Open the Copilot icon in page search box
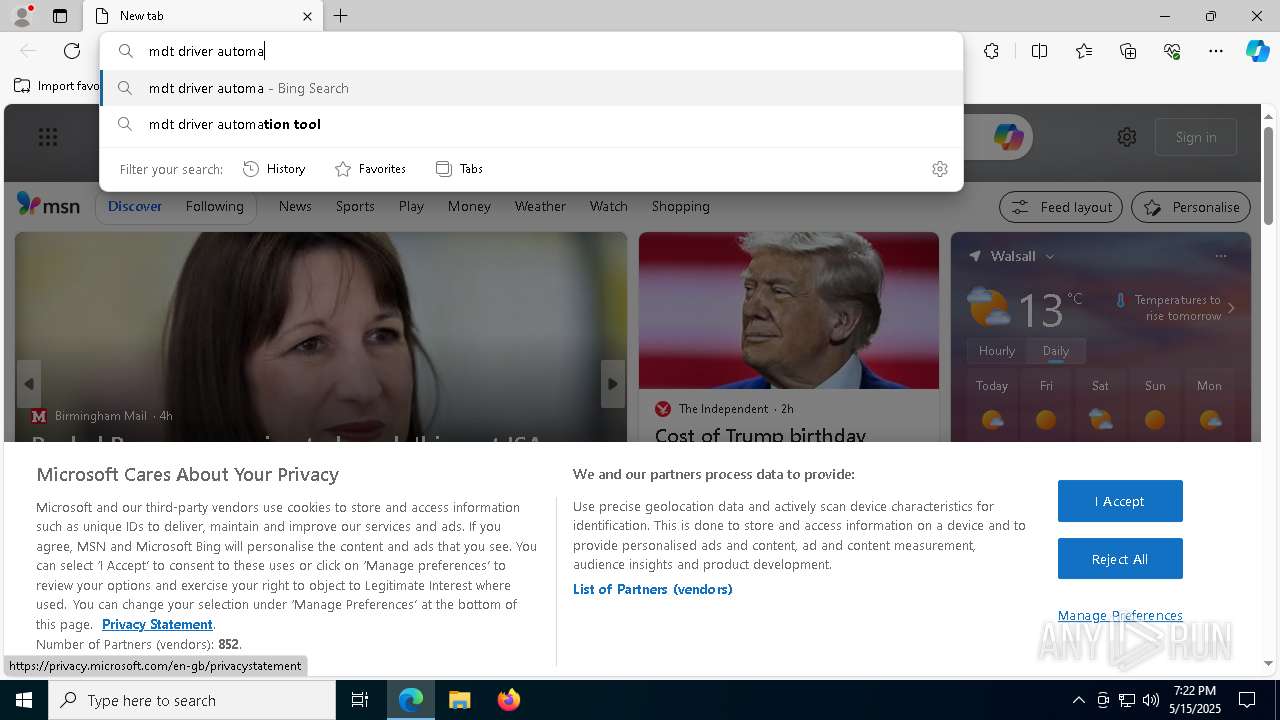1280x720 pixels. 1008,137
